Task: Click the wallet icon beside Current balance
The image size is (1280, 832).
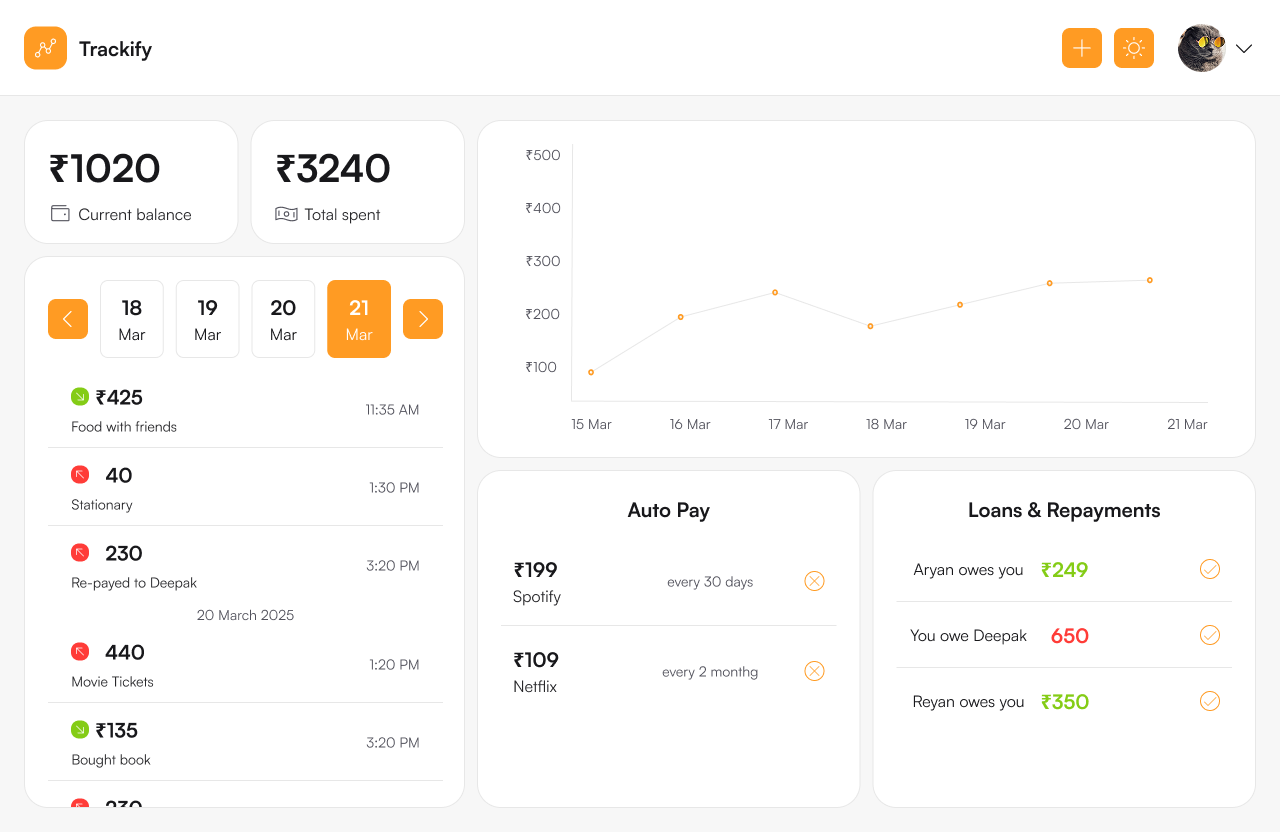Action: [60, 214]
